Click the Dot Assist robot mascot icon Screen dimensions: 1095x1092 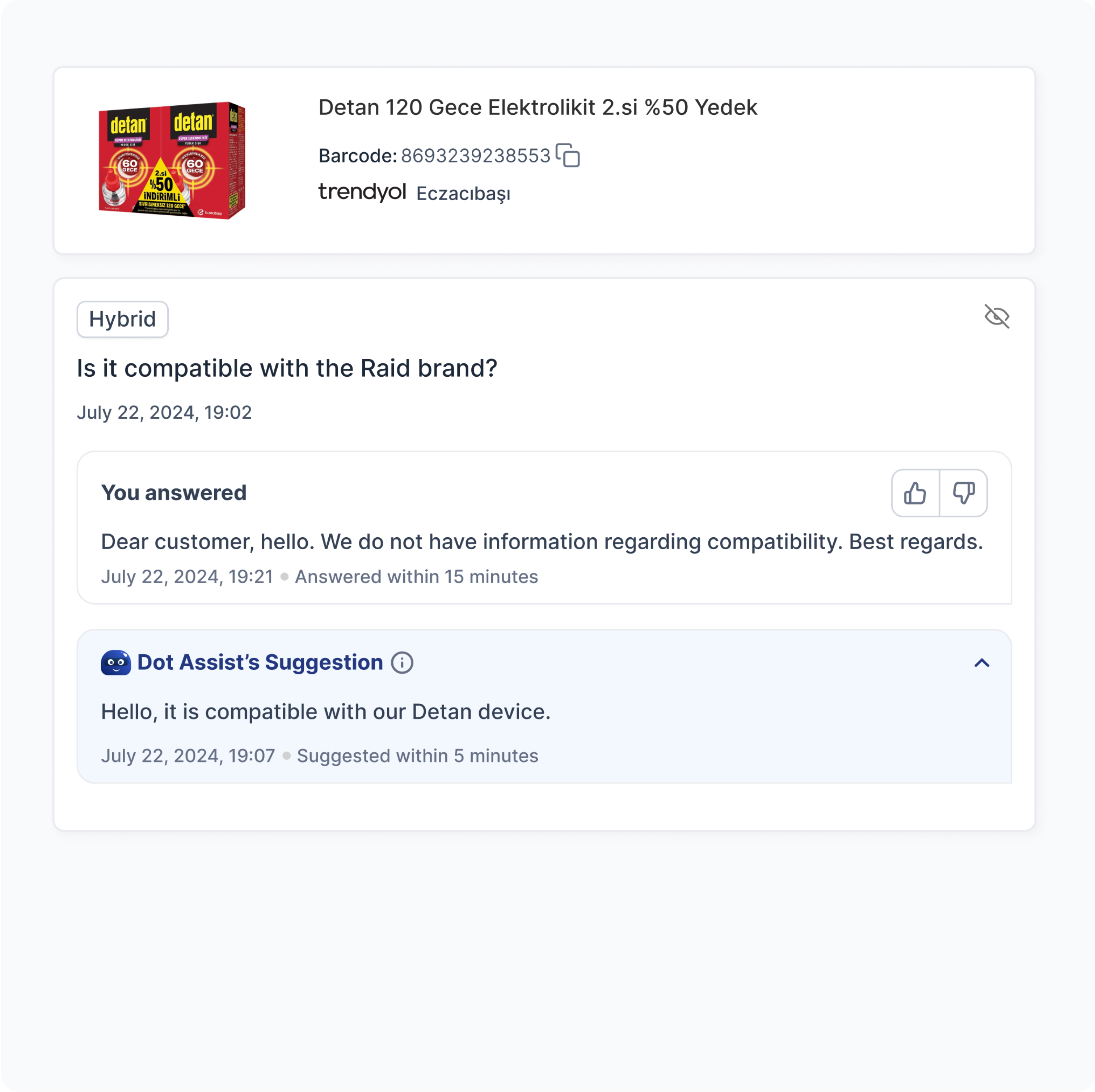[x=115, y=663]
